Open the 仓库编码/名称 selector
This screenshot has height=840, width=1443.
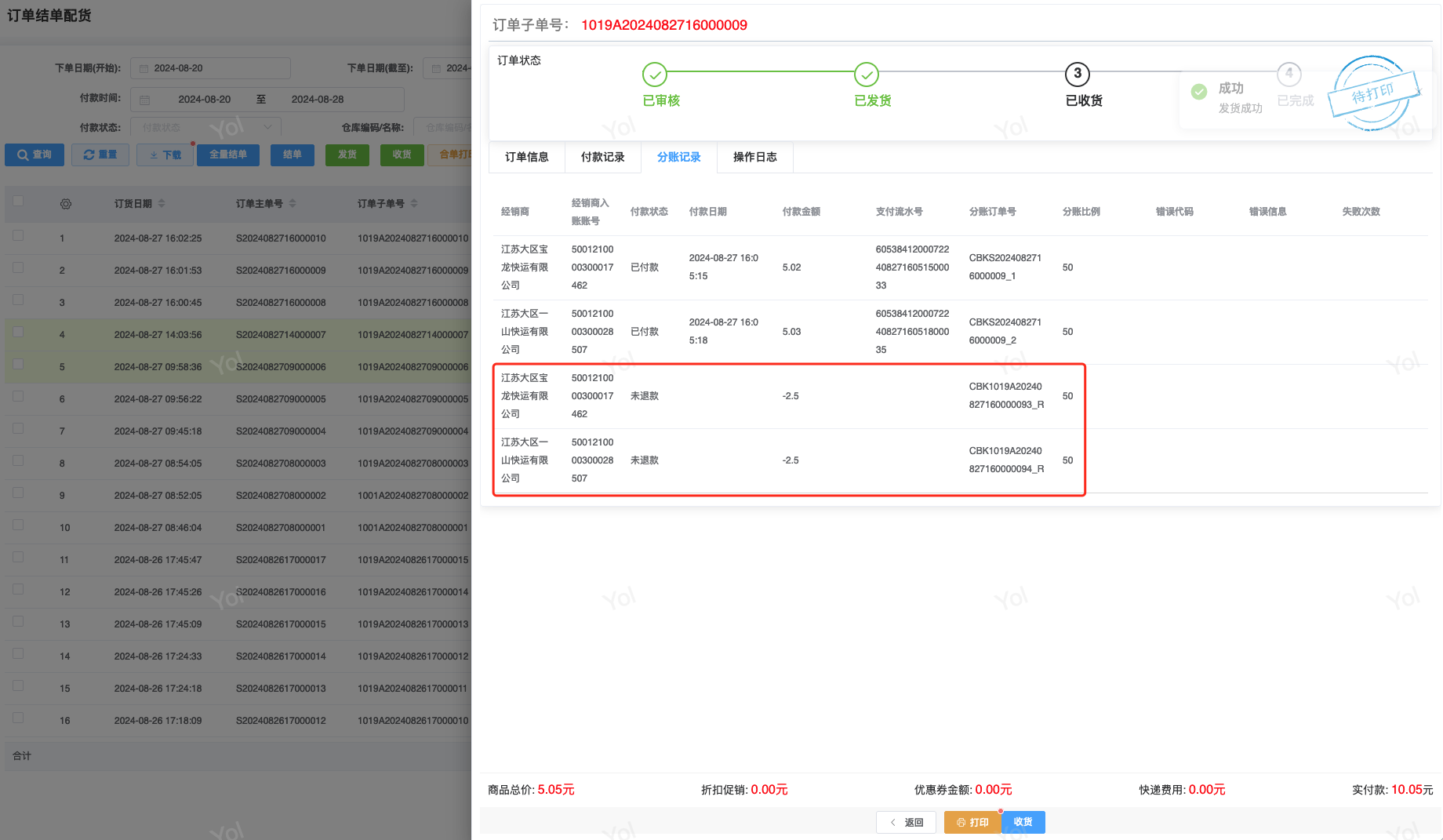447,127
